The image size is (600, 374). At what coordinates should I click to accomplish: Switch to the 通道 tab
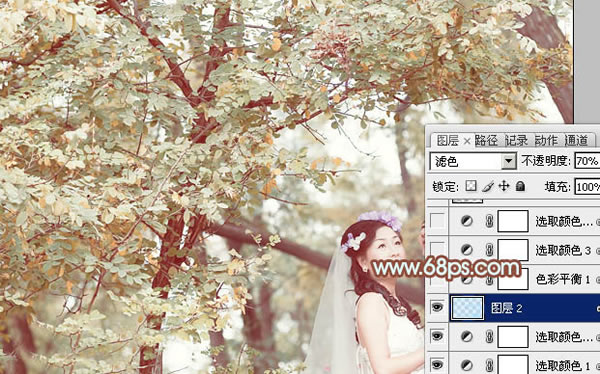tap(576, 140)
